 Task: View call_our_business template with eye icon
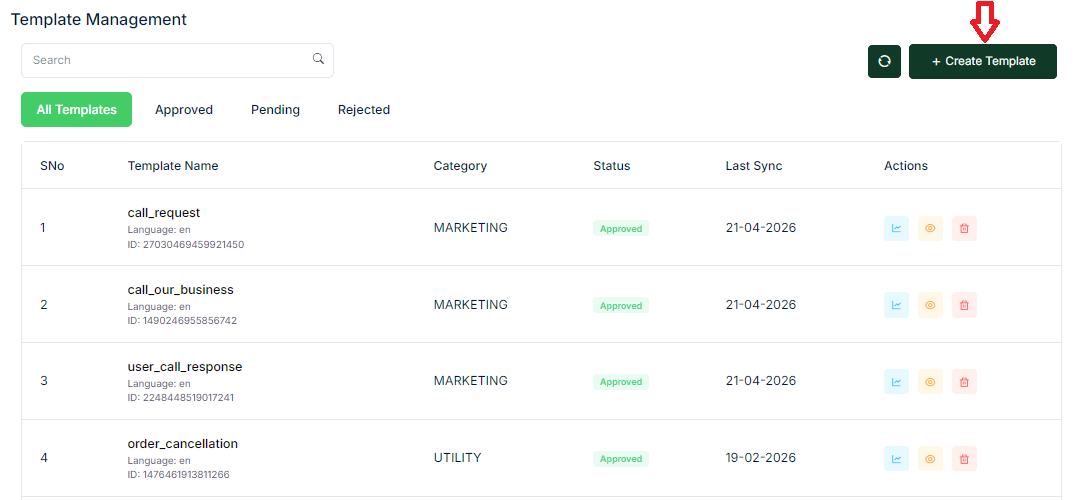(931, 305)
